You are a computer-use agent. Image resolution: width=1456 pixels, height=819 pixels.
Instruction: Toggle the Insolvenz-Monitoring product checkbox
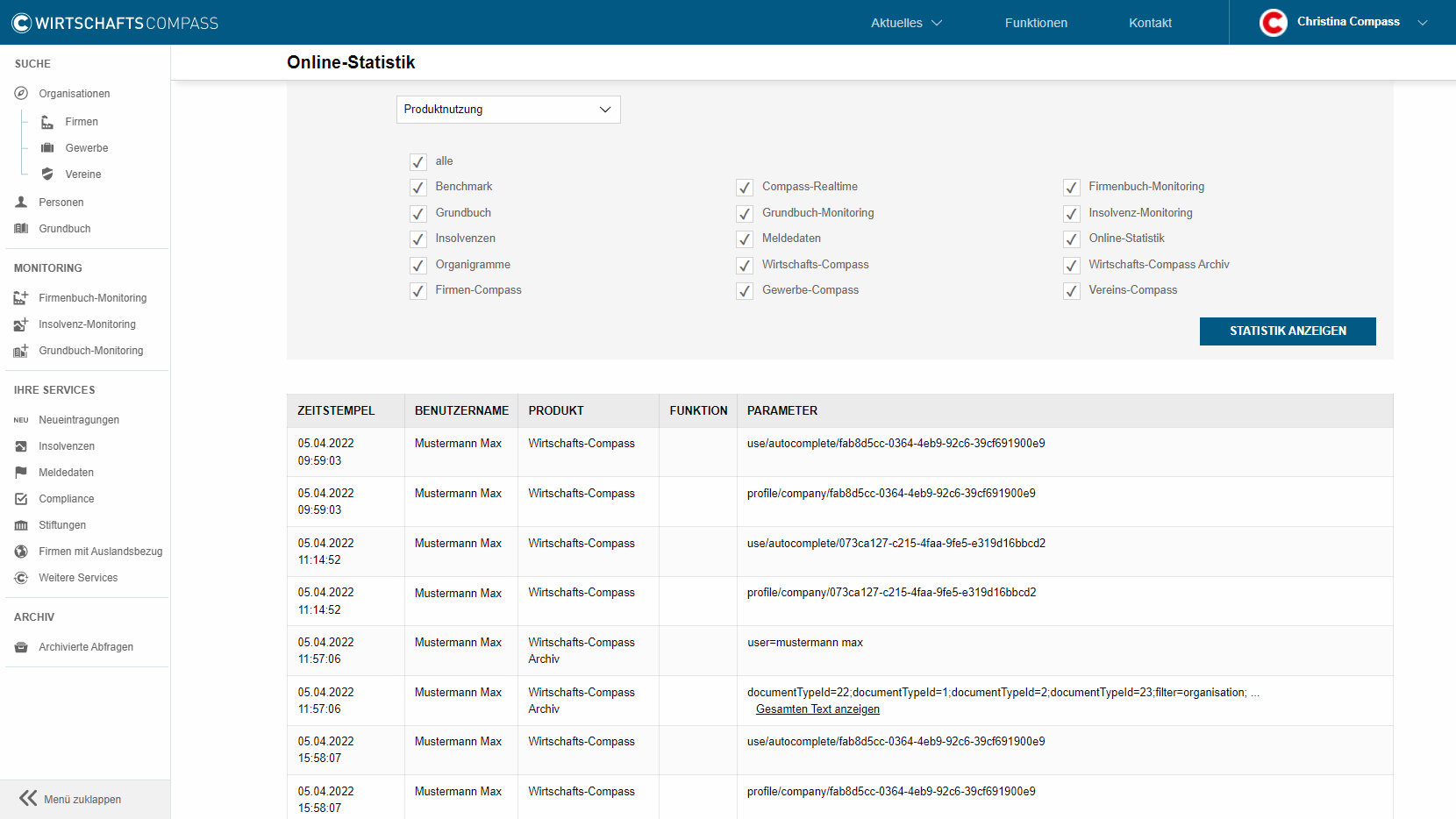coord(1072,214)
